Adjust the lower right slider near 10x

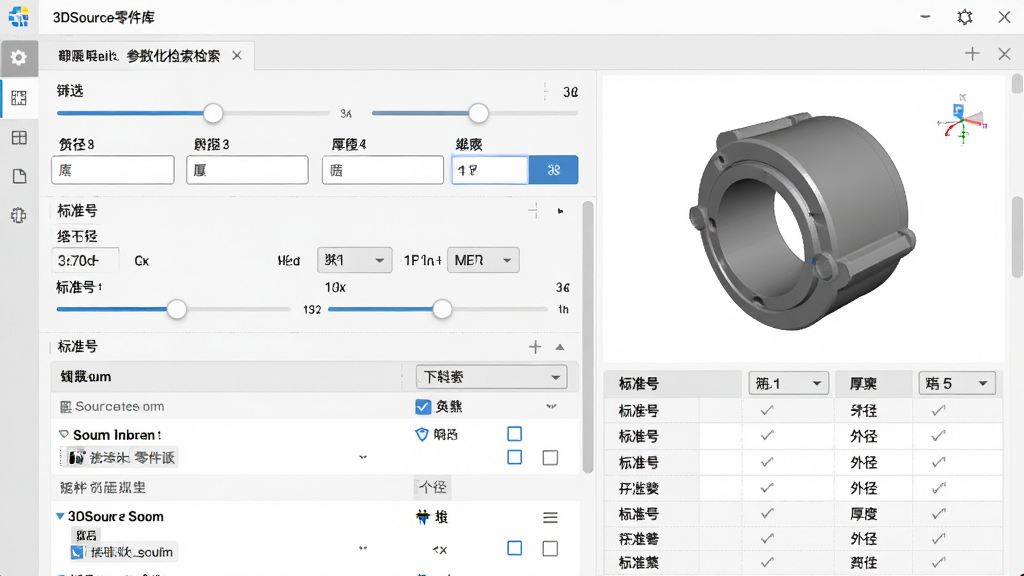pyautogui.click(x=442, y=309)
